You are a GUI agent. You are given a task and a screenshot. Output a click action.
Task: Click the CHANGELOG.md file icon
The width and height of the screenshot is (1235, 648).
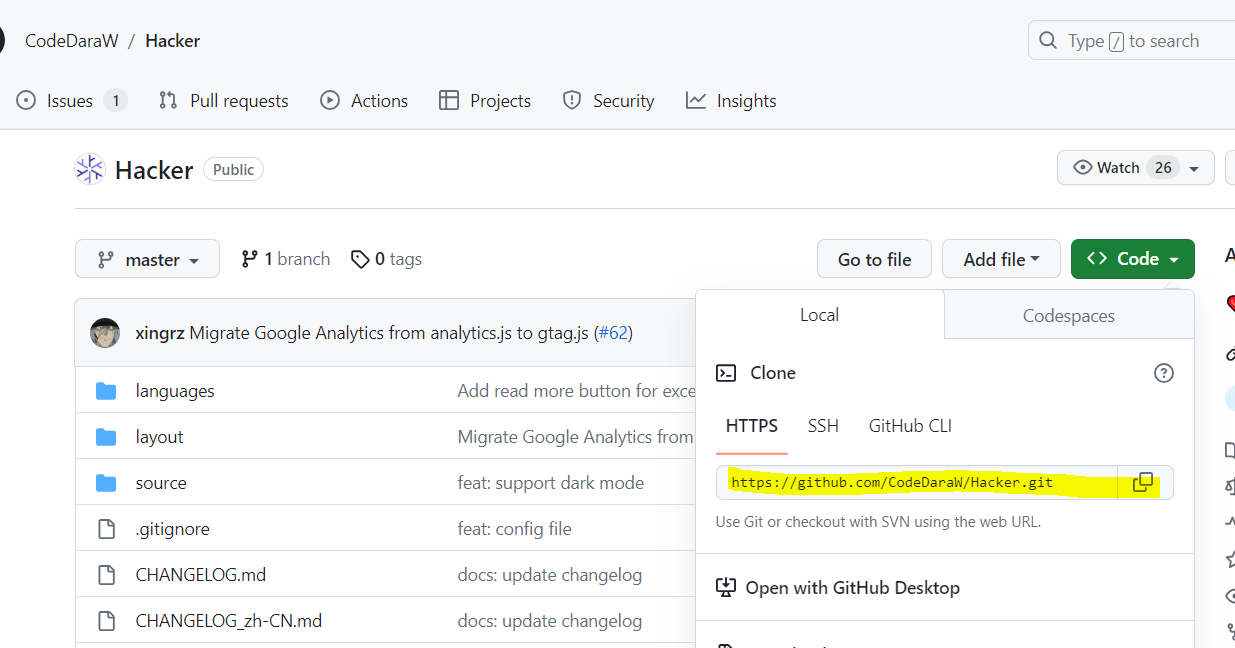pos(106,575)
